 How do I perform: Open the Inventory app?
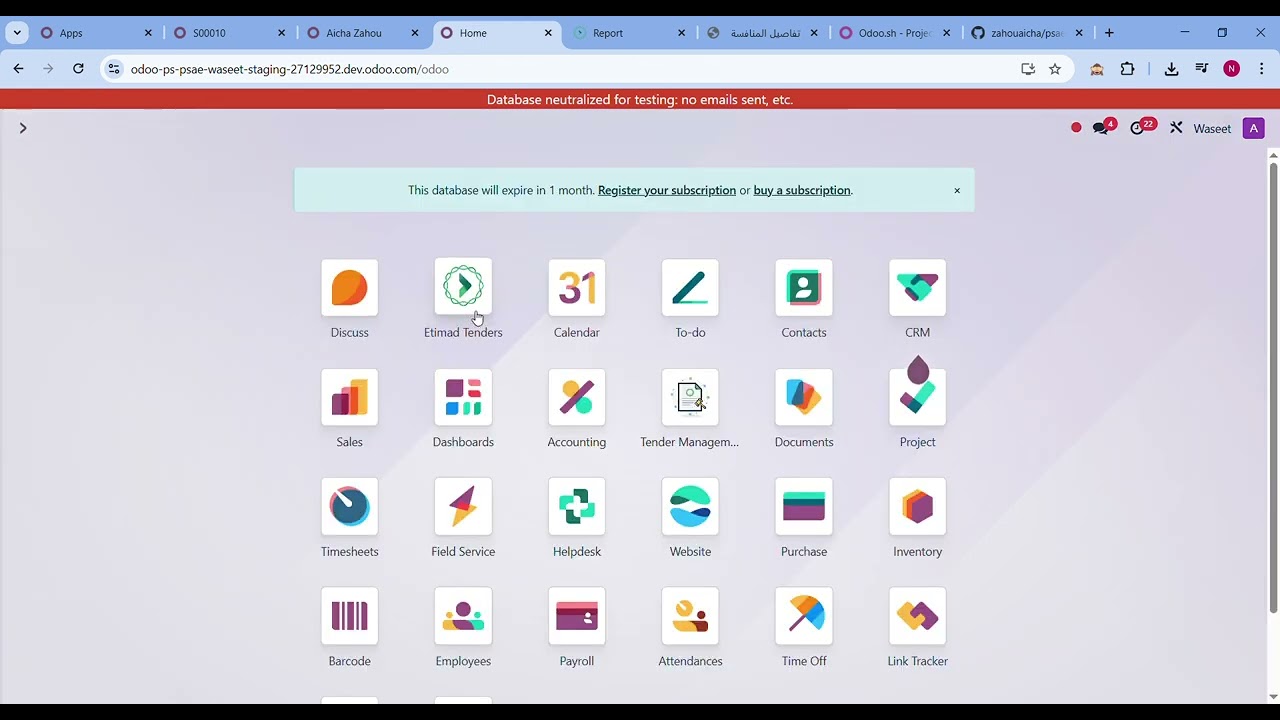[x=917, y=507]
